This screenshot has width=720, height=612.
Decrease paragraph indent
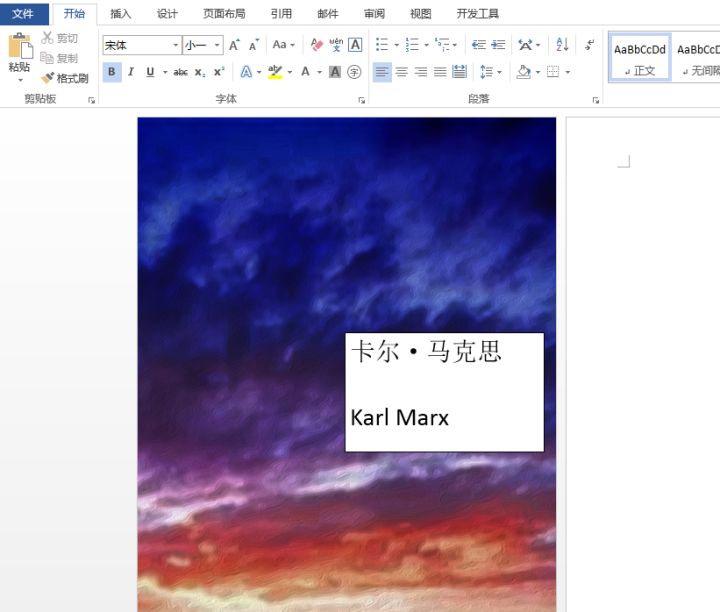click(478, 45)
